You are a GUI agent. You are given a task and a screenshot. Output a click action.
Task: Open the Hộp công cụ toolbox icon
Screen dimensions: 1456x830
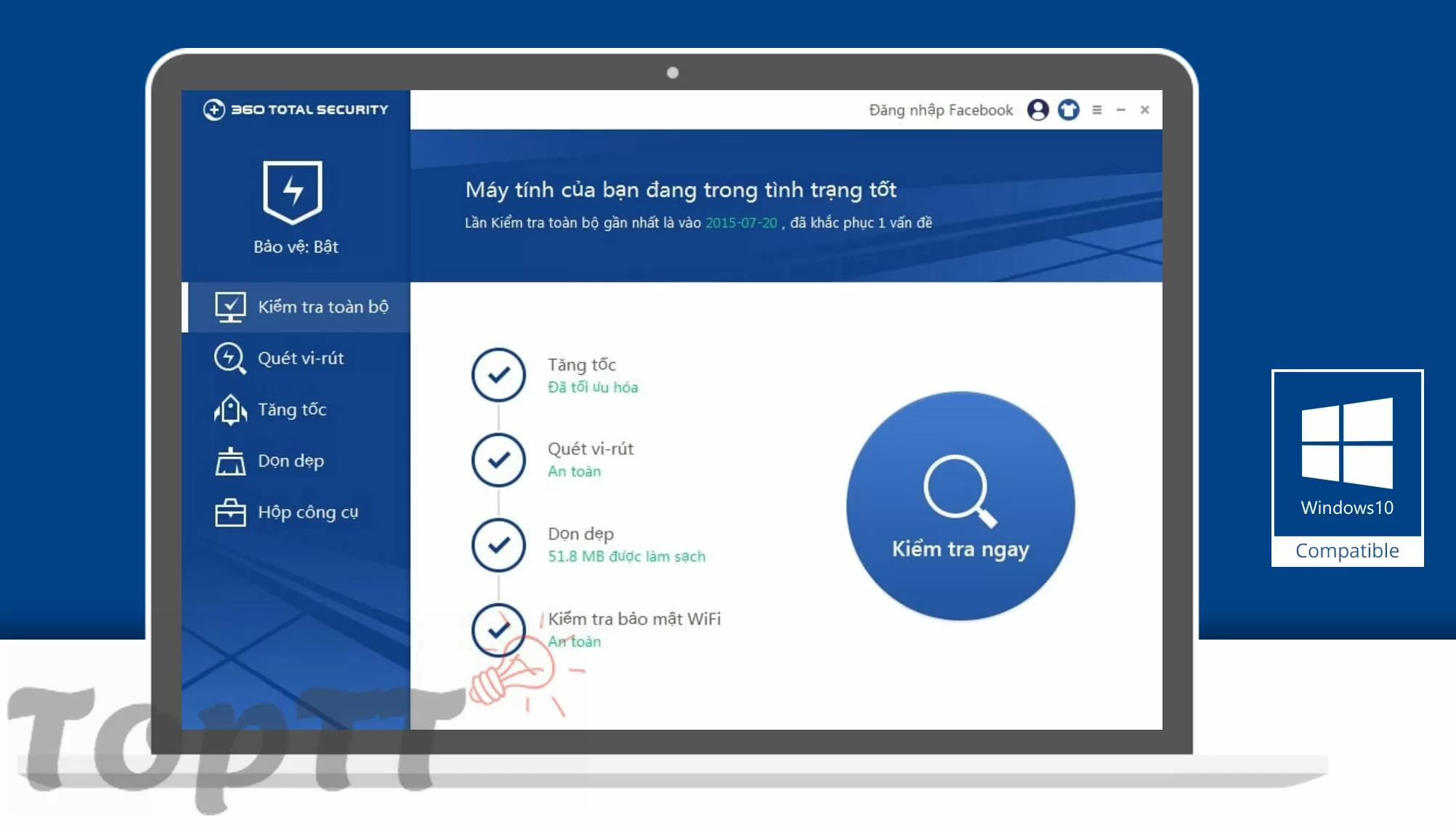tap(230, 512)
